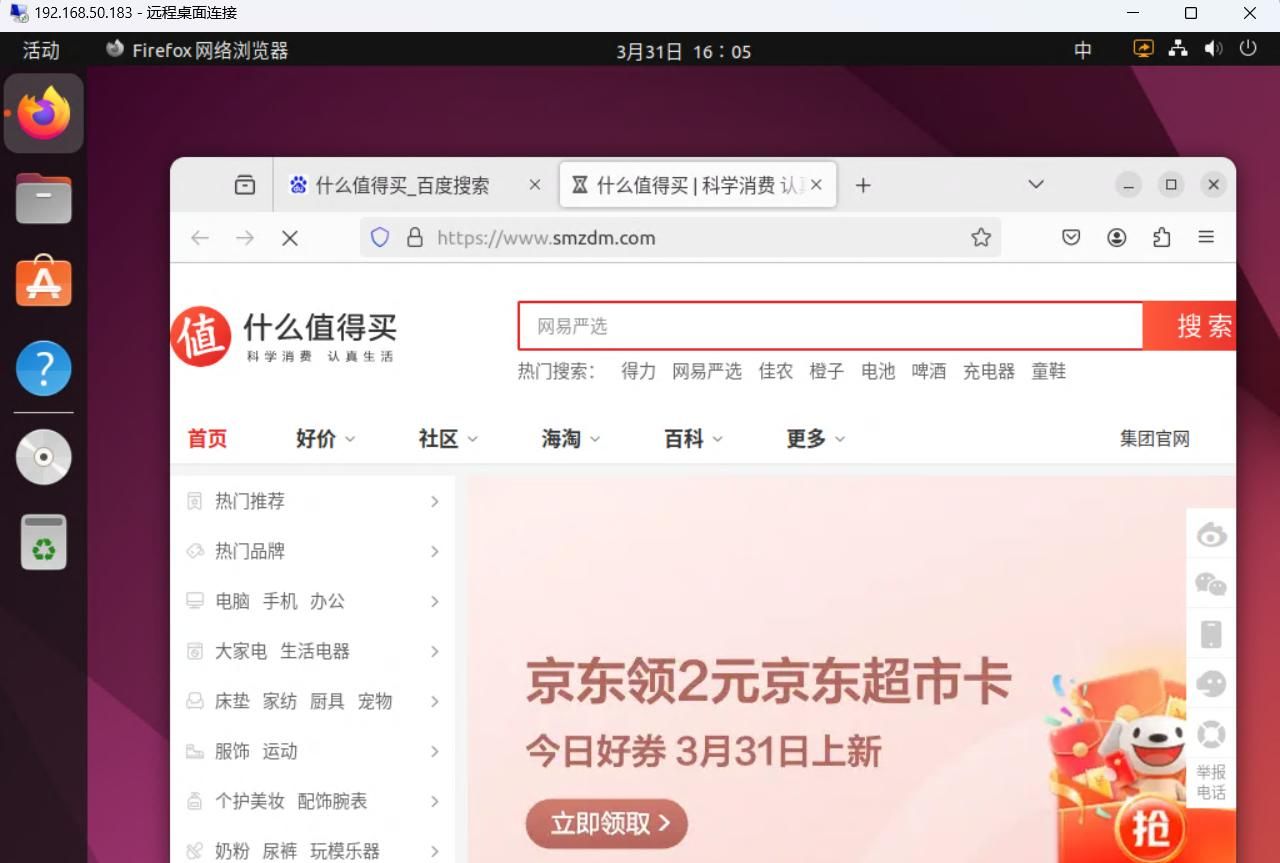Switch input method via 中 indicator

pos(1083,50)
